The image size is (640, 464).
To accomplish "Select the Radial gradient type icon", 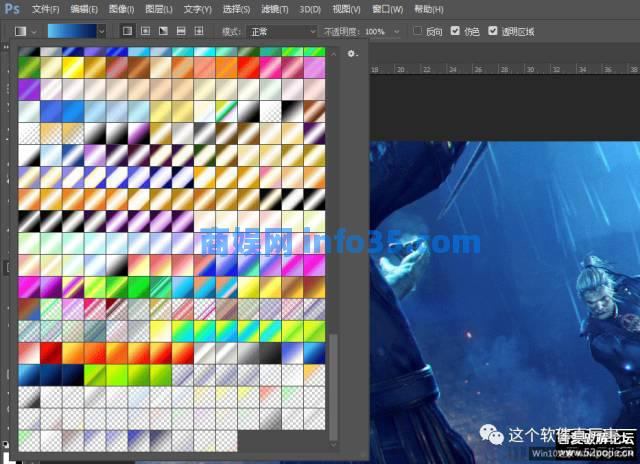I will click(x=145, y=31).
